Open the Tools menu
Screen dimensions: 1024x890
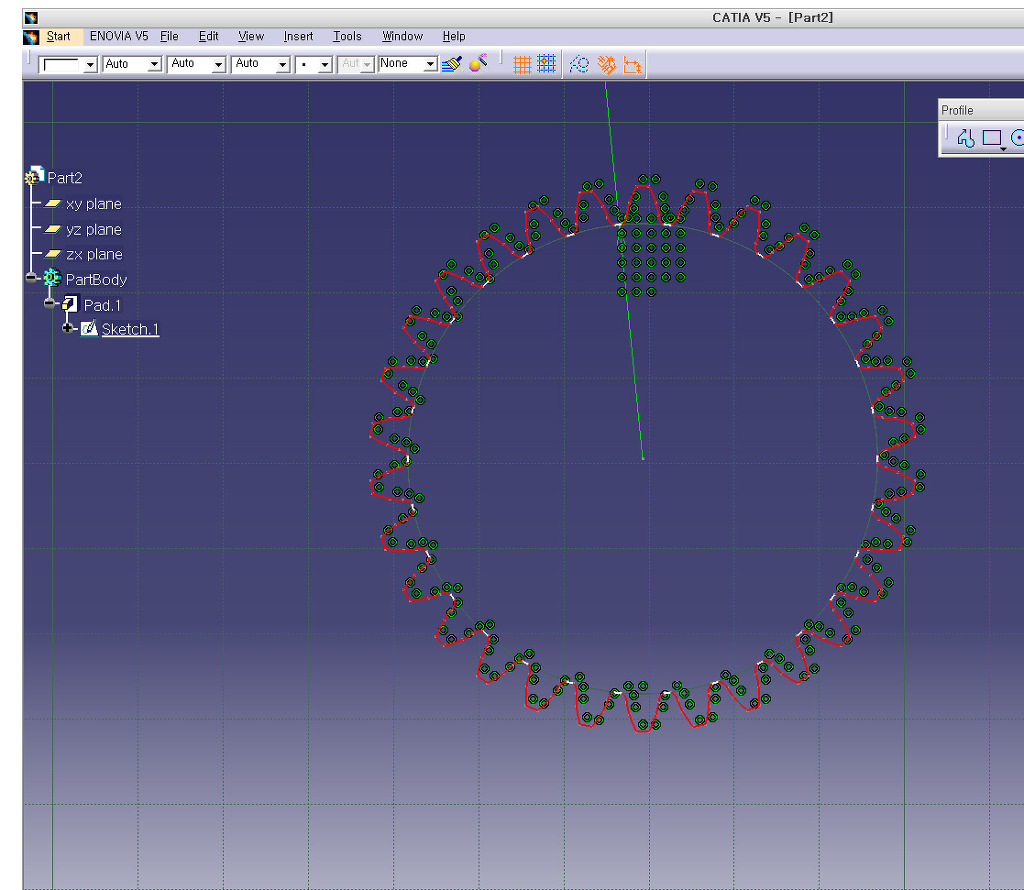[x=347, y=36]
